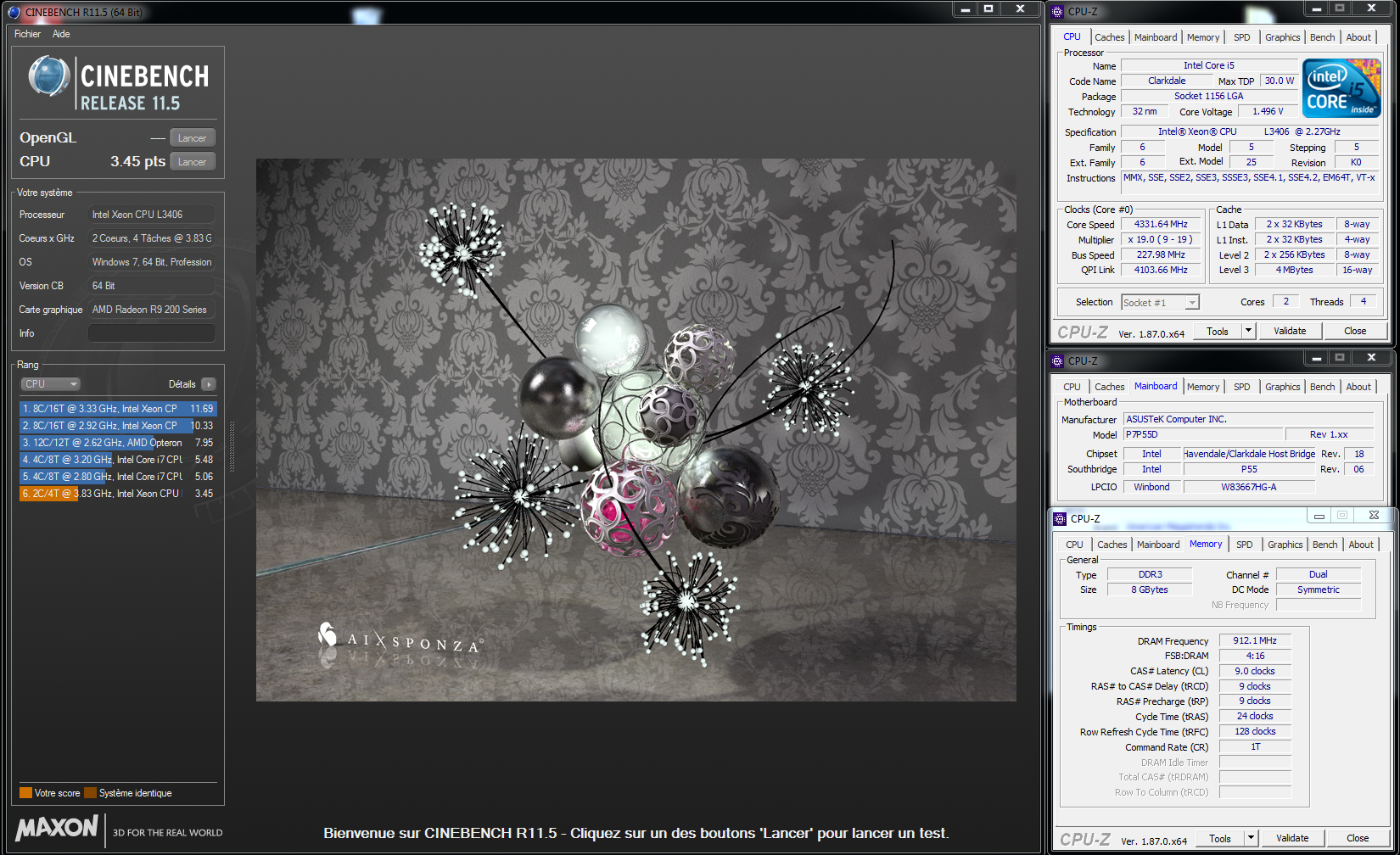Image resolution: width=1400 pixels, height=855 pixels.
Task: Select ranking row 4 with score 5.48
Action: (118, 460)
